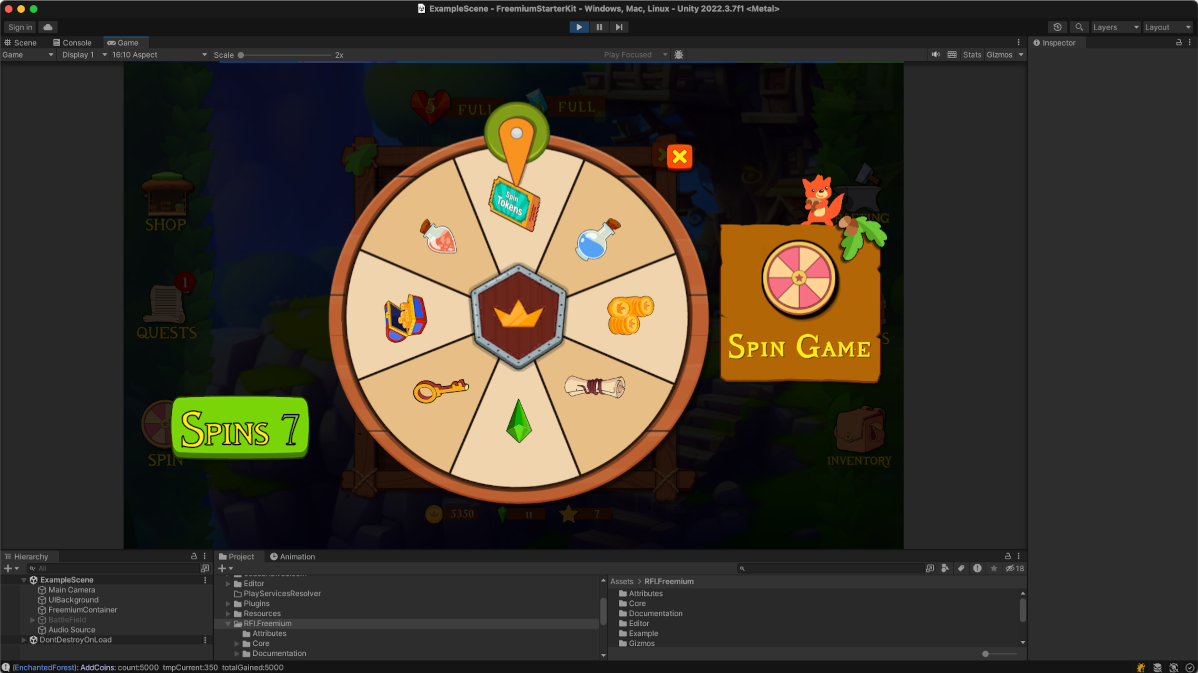Switch to the Console tab
This screenshot has height=673, width=1198.
[72, 43]
